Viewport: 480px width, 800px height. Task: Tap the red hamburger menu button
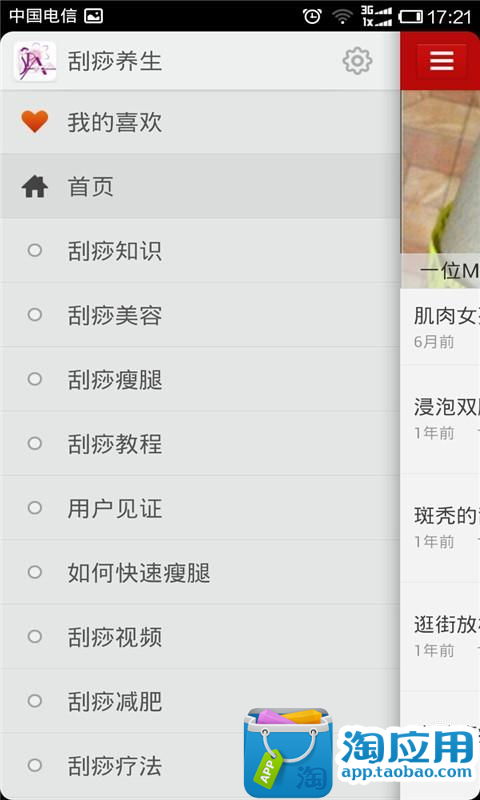pyautogui.click(x=442, y=61)
